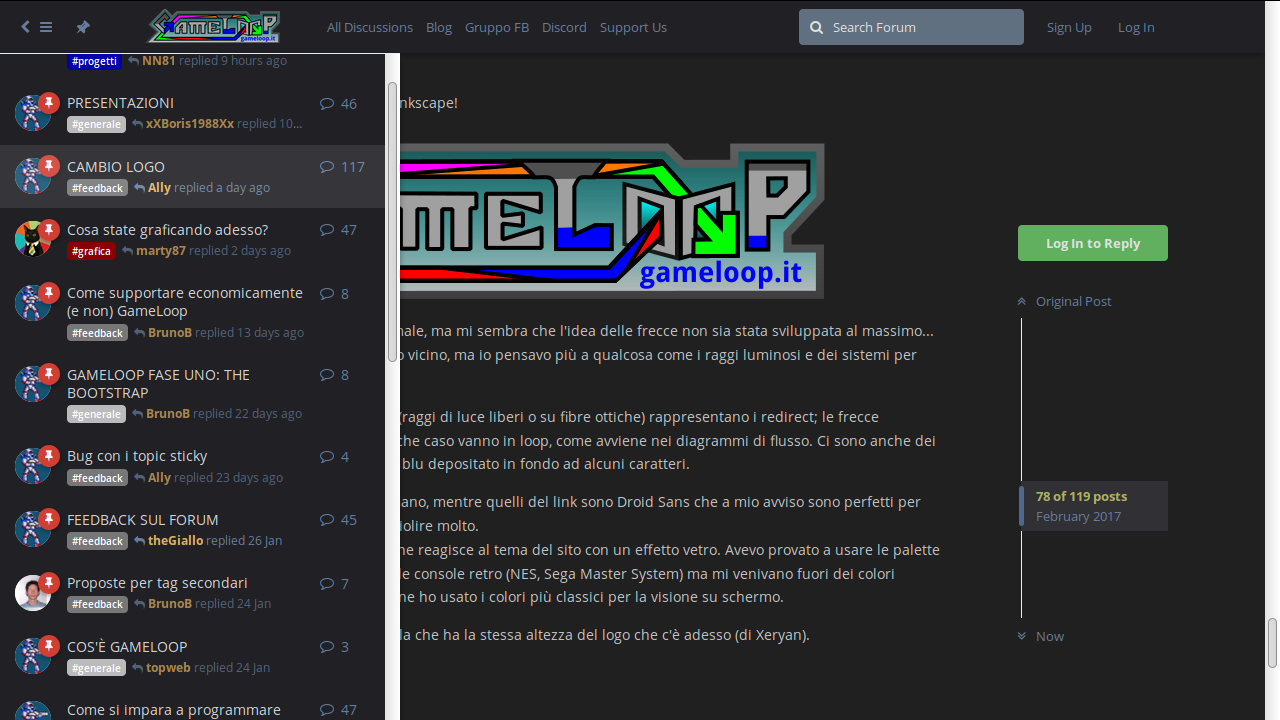
Task: Click username marty87
Action: 161,251
